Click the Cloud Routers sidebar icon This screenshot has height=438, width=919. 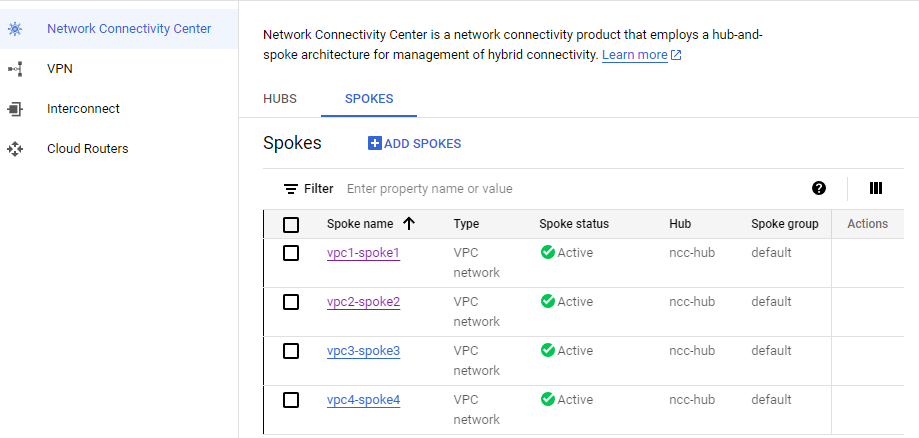coord(15,149)
